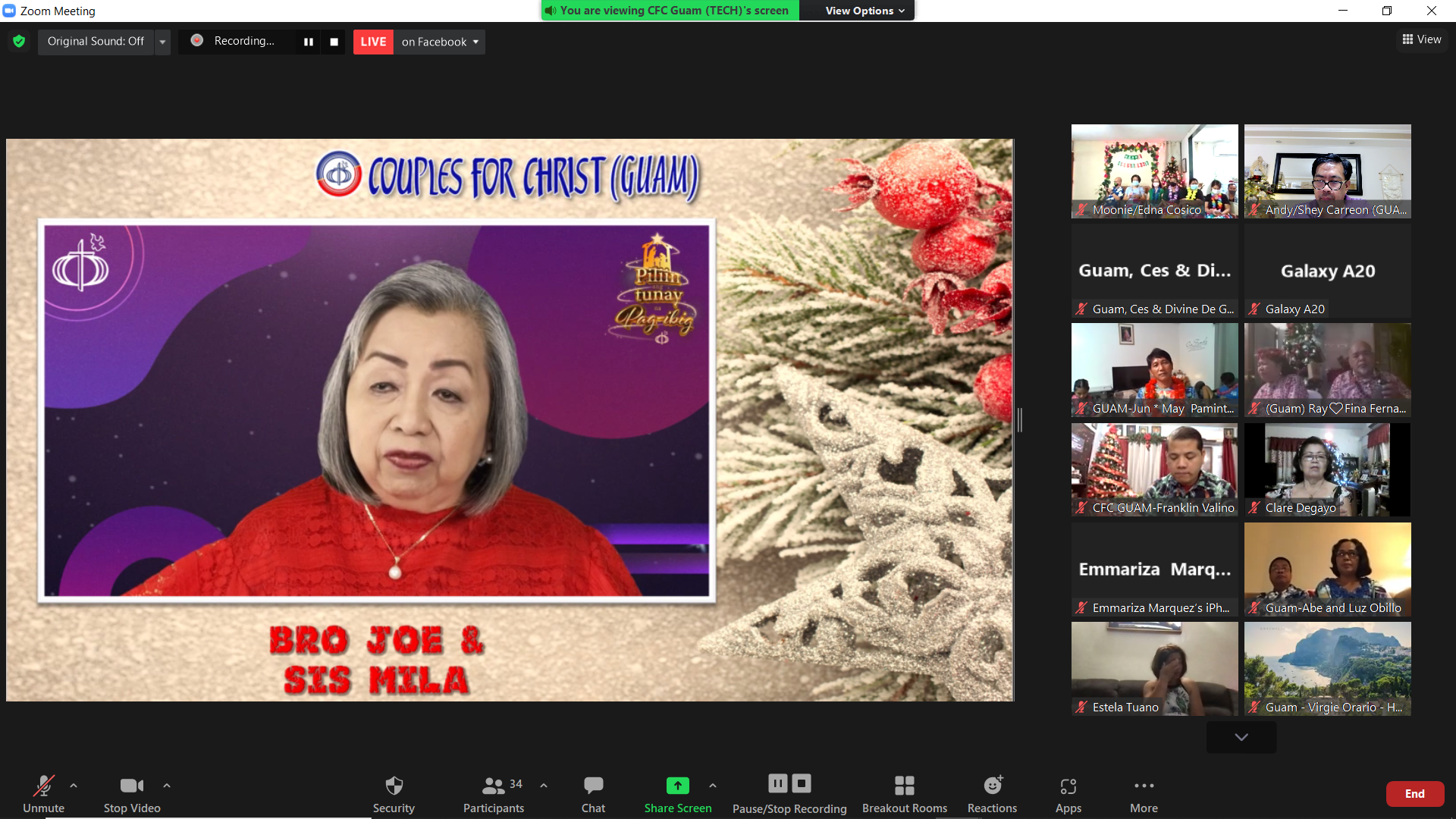
Task: Select the Moonie/Edna Cosico video tile
Action: pos(1154,171)
